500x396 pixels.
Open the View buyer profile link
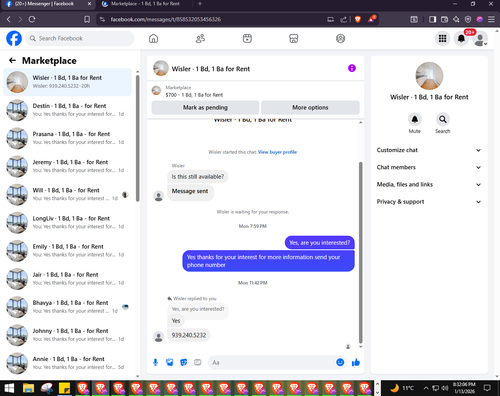coord(277,152)
